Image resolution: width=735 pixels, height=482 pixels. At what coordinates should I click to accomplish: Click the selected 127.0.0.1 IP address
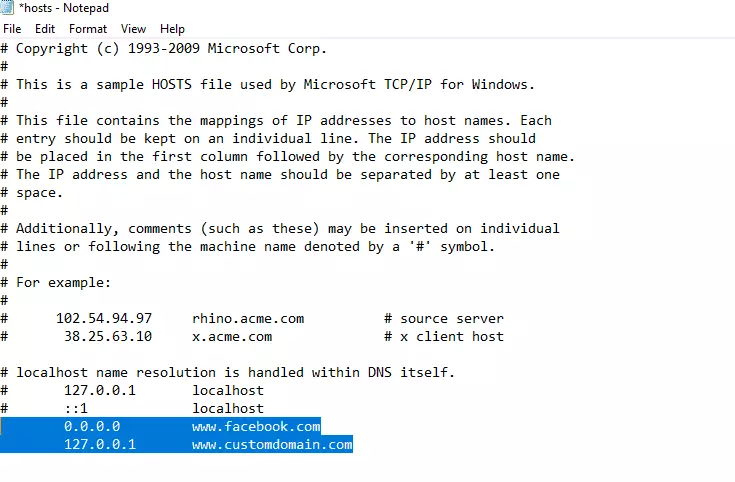(x=100, y=444)
